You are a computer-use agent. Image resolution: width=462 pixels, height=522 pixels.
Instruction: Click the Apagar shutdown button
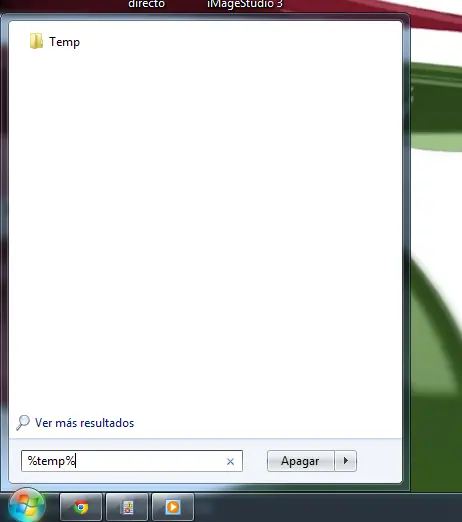(x=300, y=461)
